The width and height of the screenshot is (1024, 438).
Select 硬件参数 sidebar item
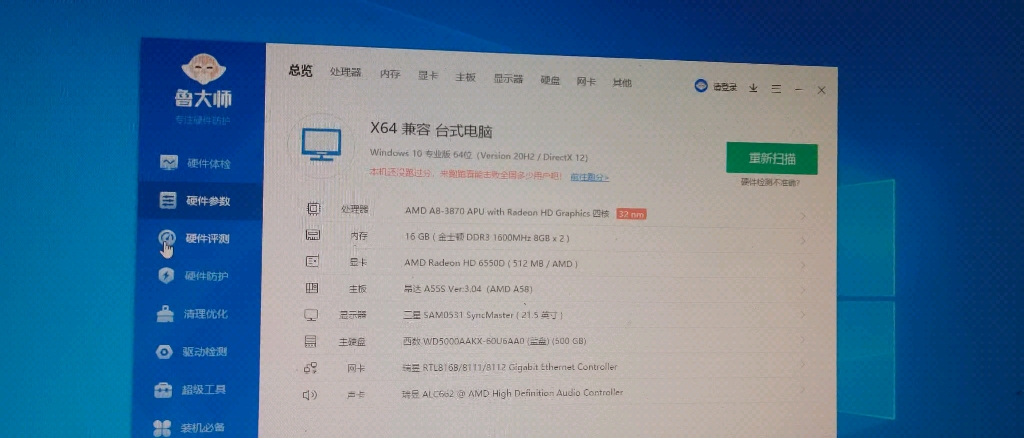(x=195, y=201)
